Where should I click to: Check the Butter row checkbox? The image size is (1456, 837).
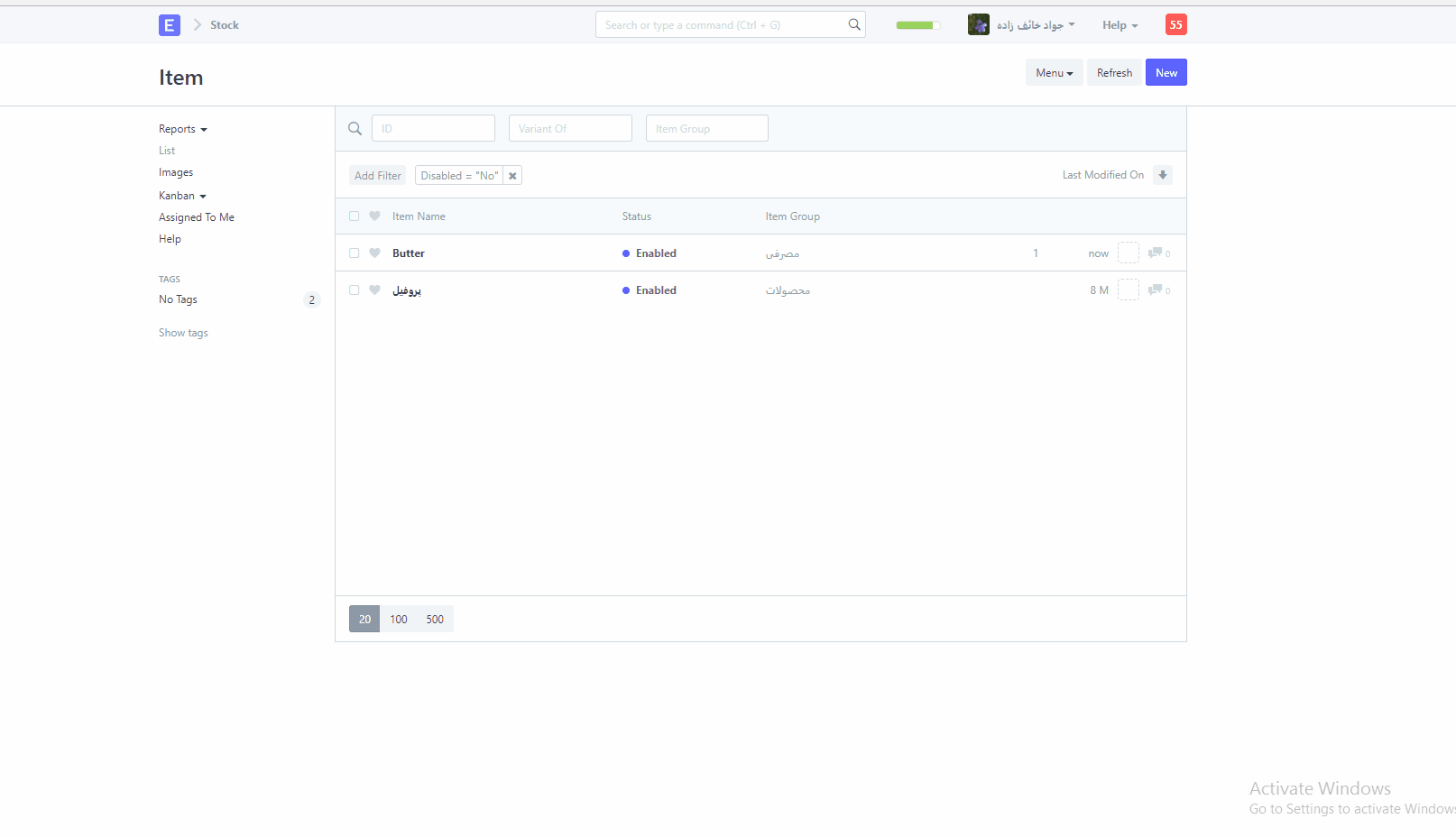click(x=354, y=253)
